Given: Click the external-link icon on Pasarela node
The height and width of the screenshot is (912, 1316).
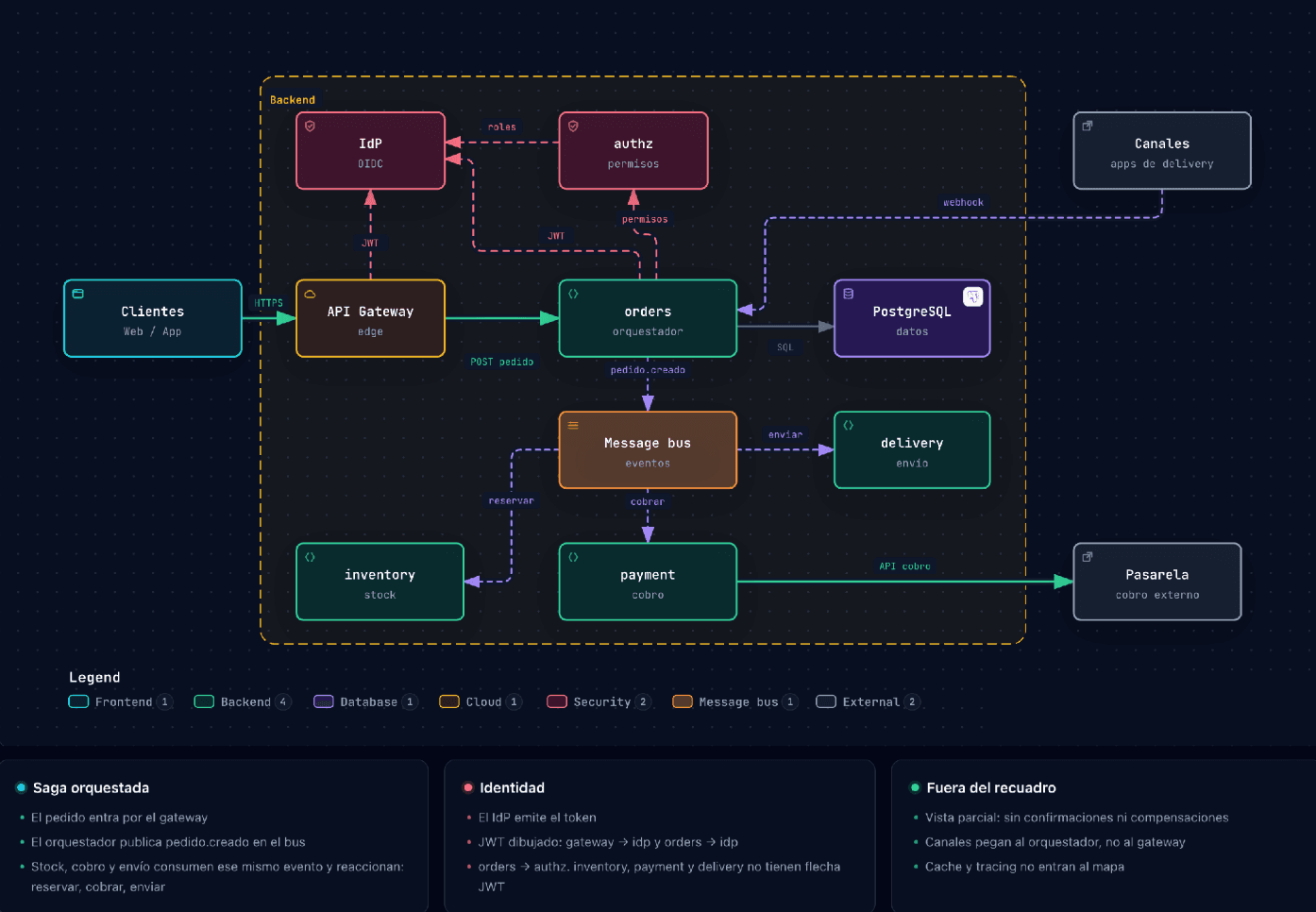Looking at the screenshot, I should [1088, 557].
